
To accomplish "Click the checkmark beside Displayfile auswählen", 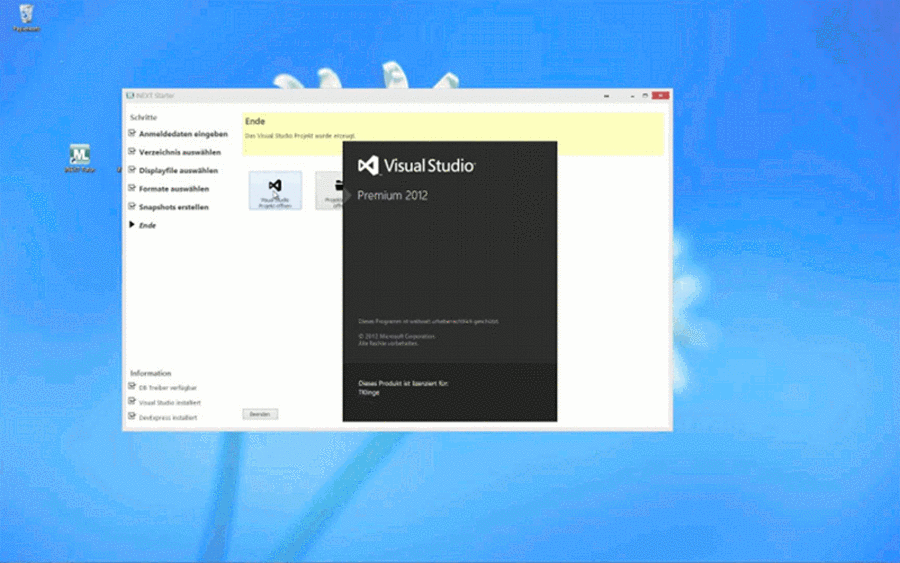I will [x=132, y=170].
